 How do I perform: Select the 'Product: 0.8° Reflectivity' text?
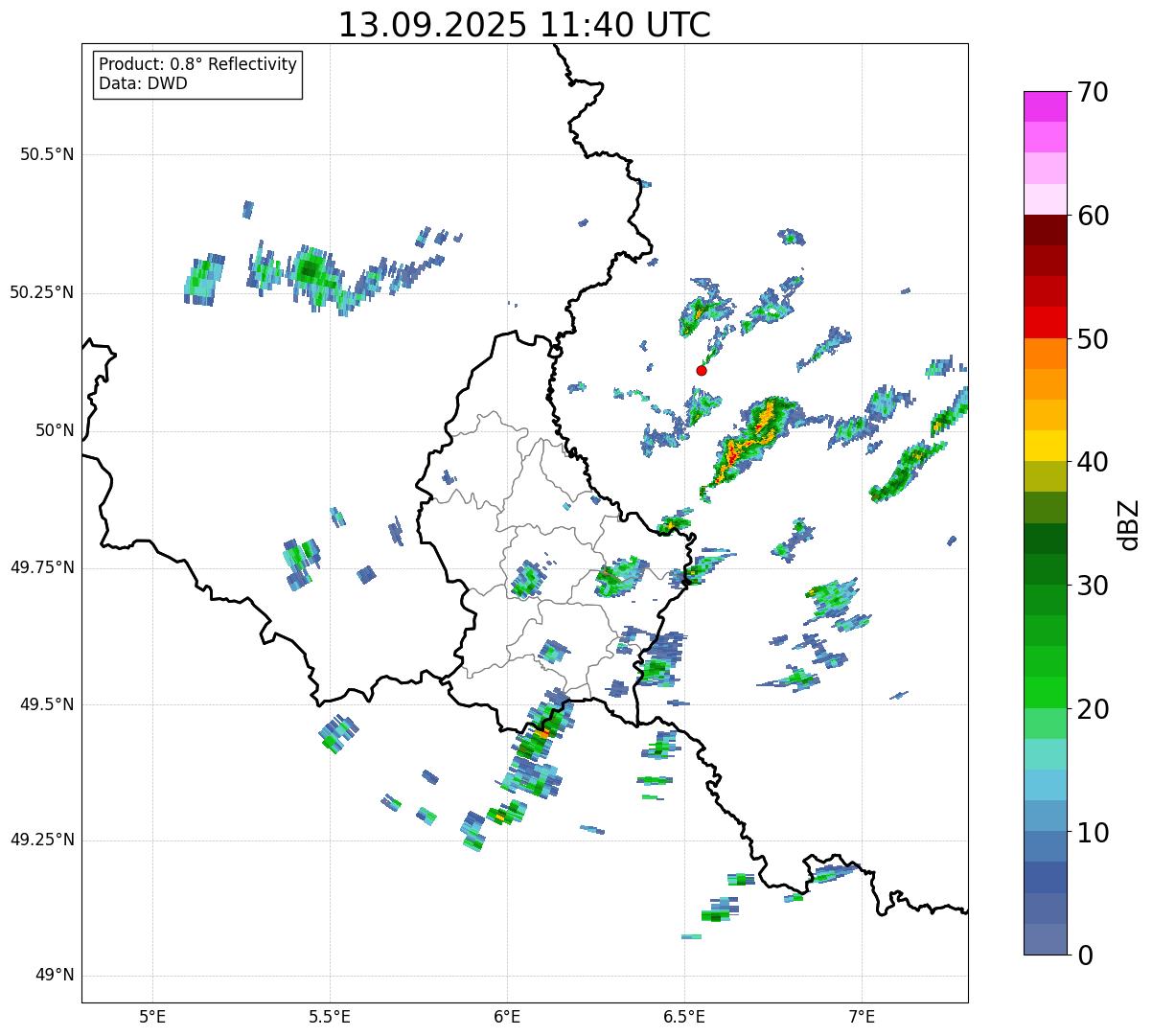(x=198, y=64)
